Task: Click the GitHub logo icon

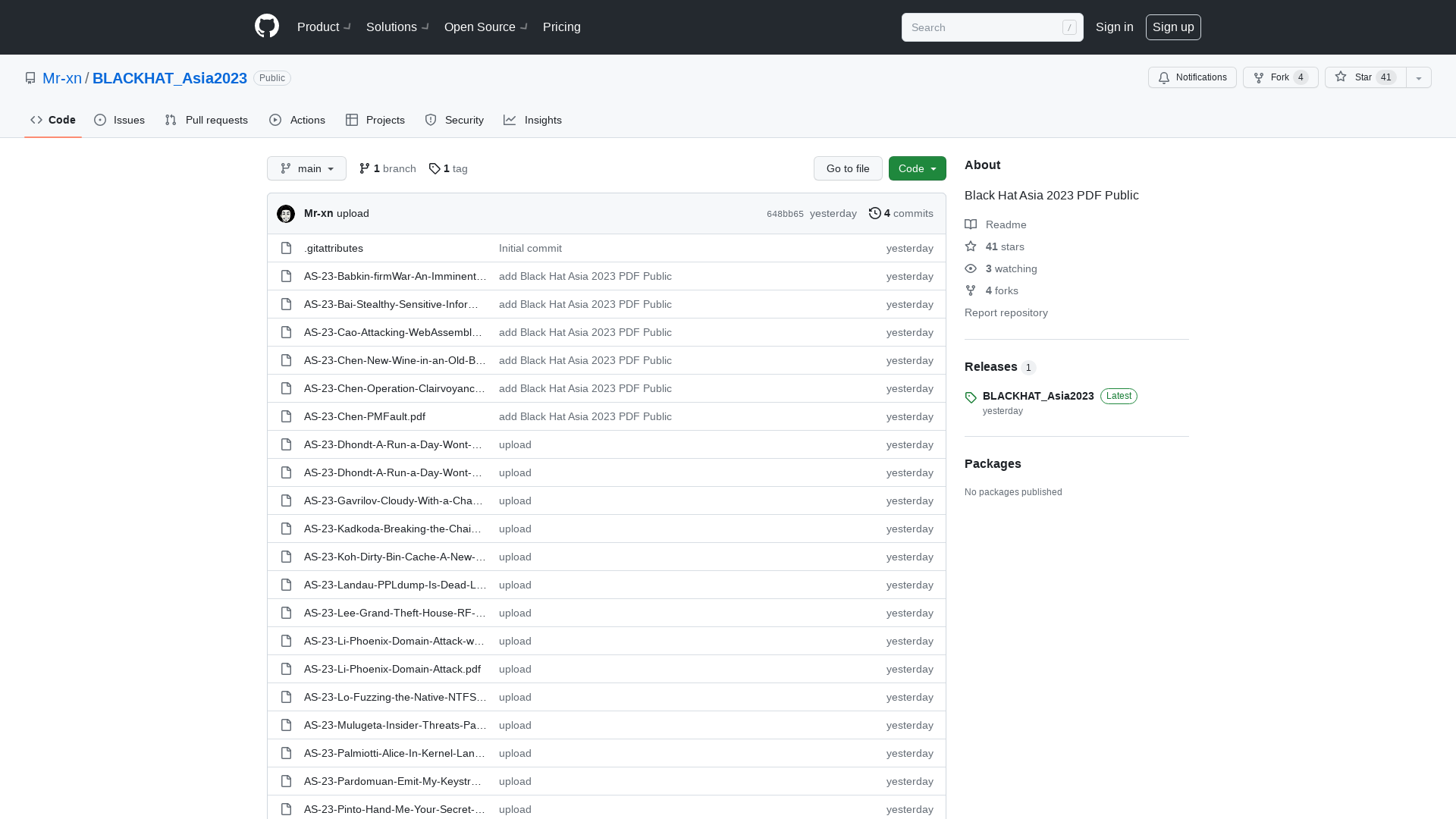Action: (267, 27)
